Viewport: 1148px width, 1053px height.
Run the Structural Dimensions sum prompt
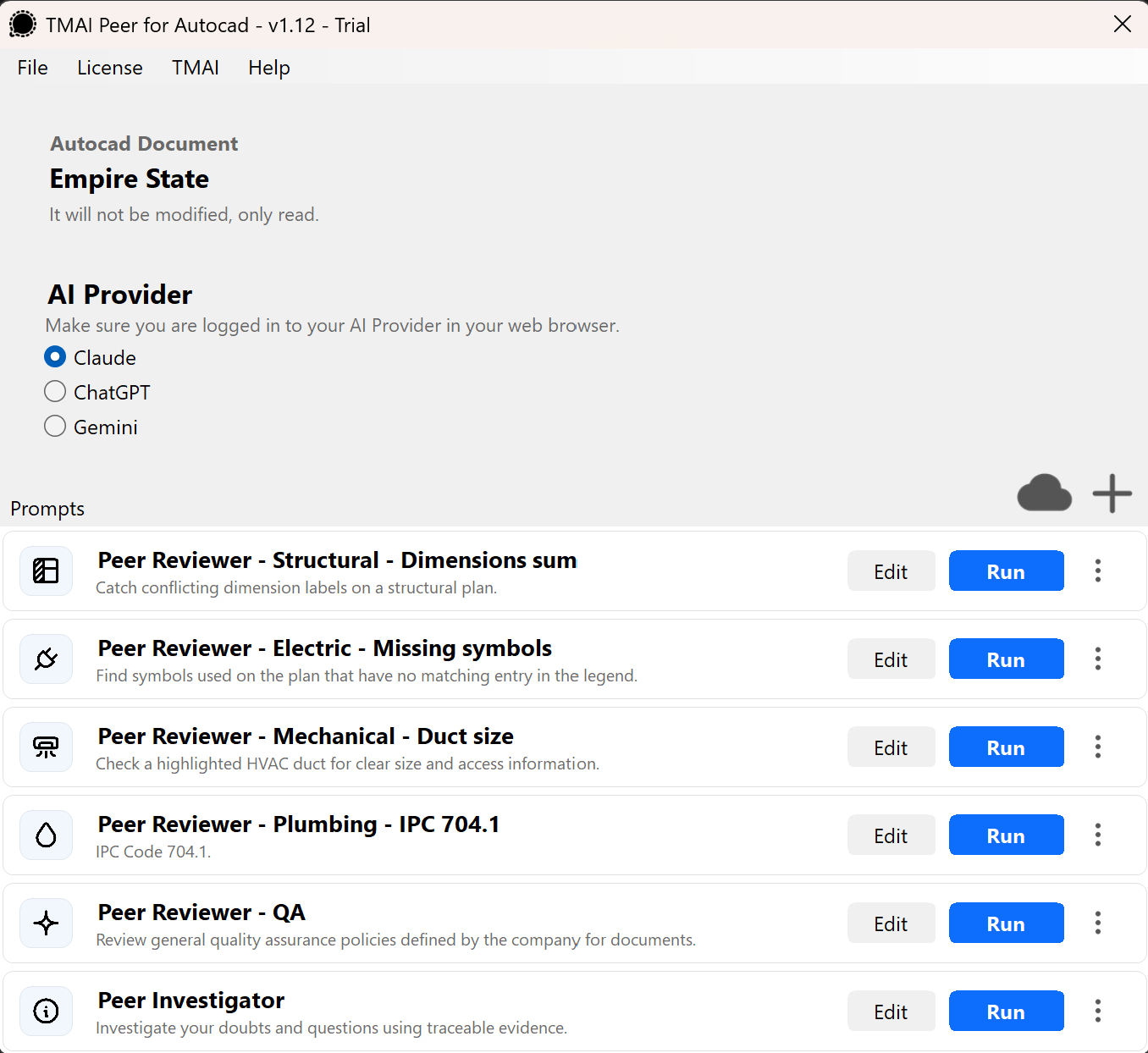coord(1006,571)
